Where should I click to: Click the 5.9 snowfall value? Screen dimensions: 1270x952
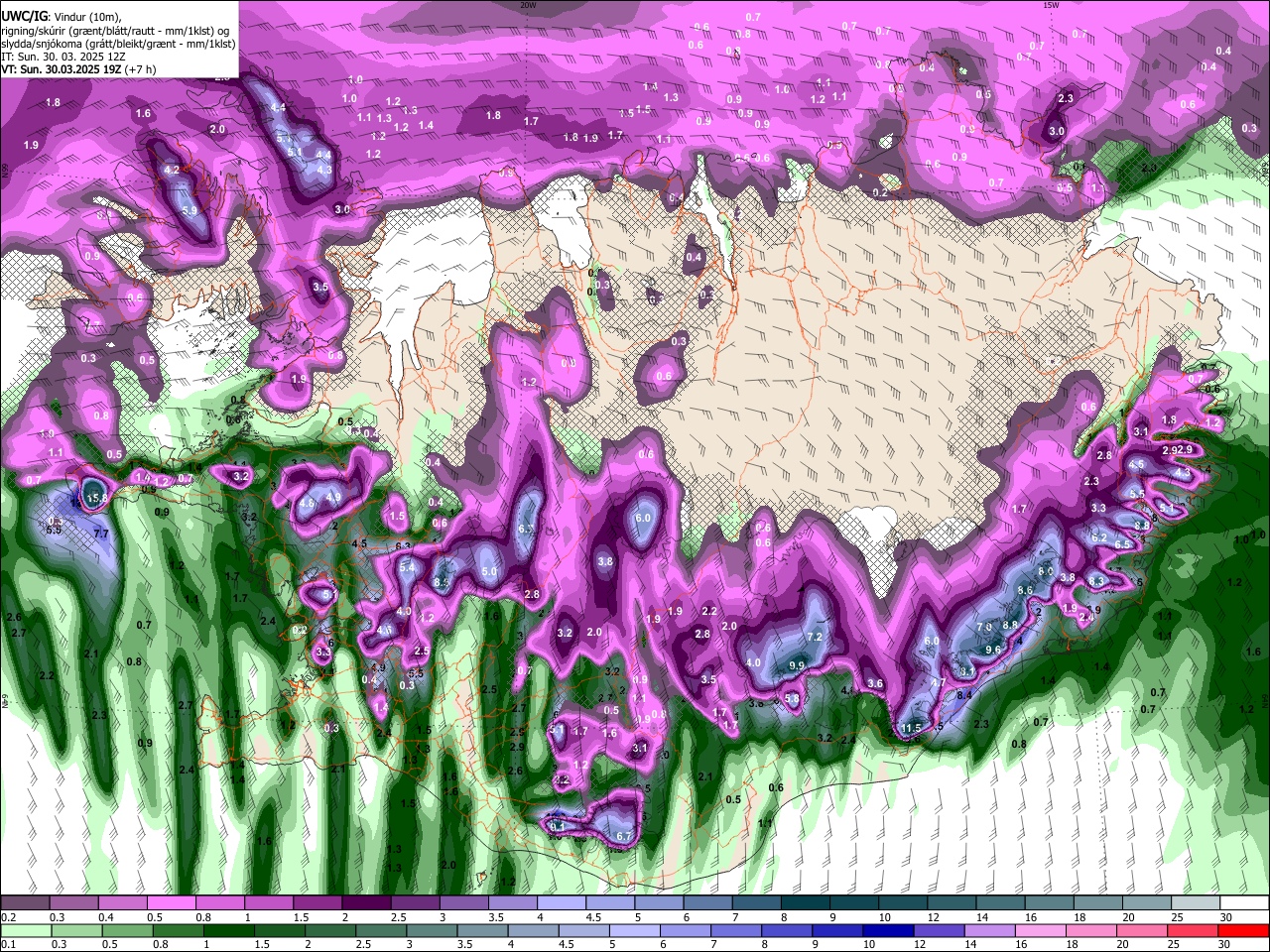[x=190, y=210]
